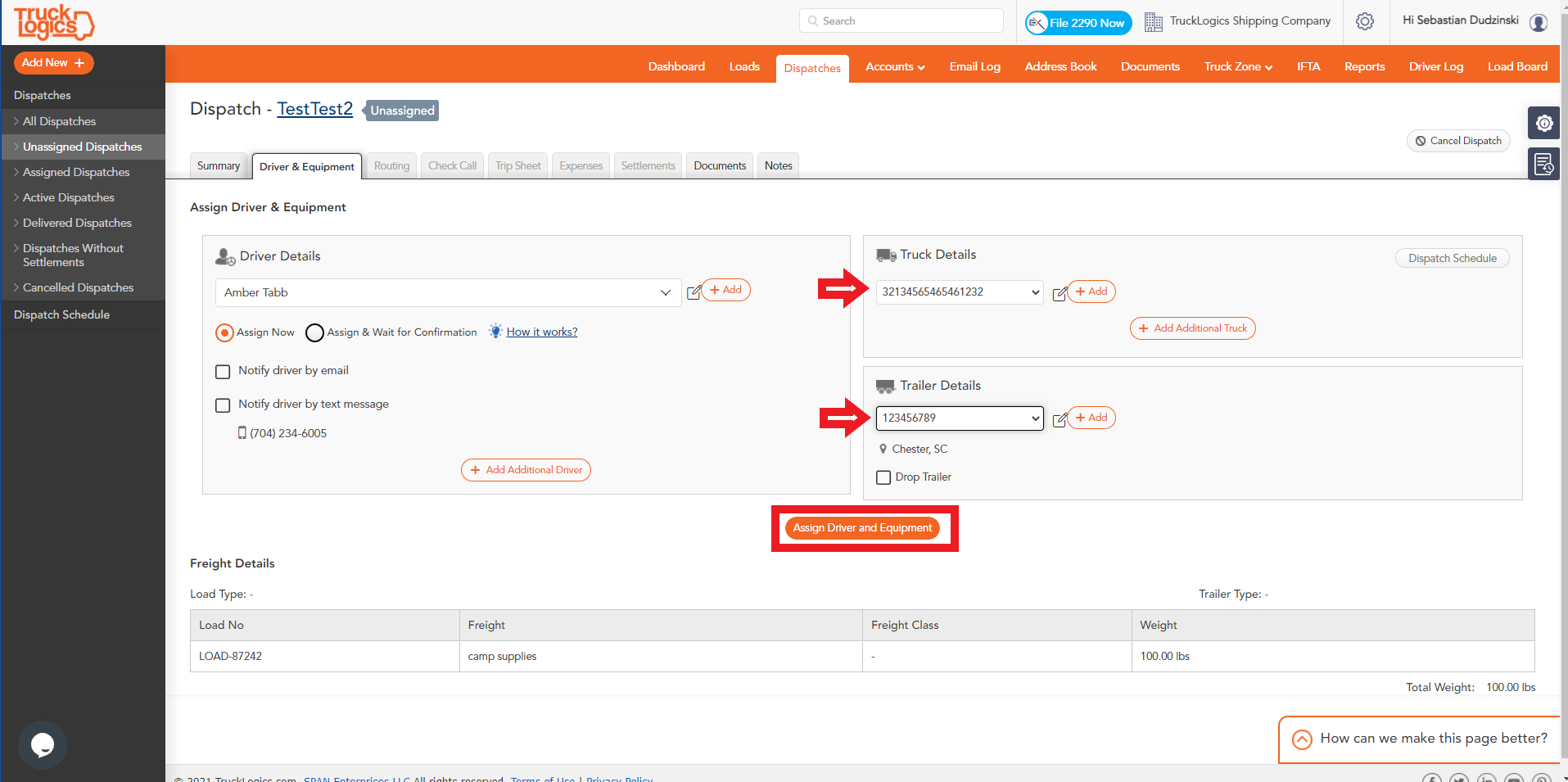The width and height of the screenshot is (1568, 782).
Task: Open the truck number dropdown
Action: pos(960,292)
